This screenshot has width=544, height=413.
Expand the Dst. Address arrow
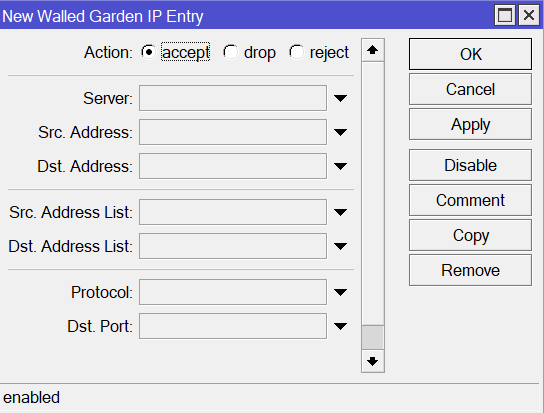point(340,166)
